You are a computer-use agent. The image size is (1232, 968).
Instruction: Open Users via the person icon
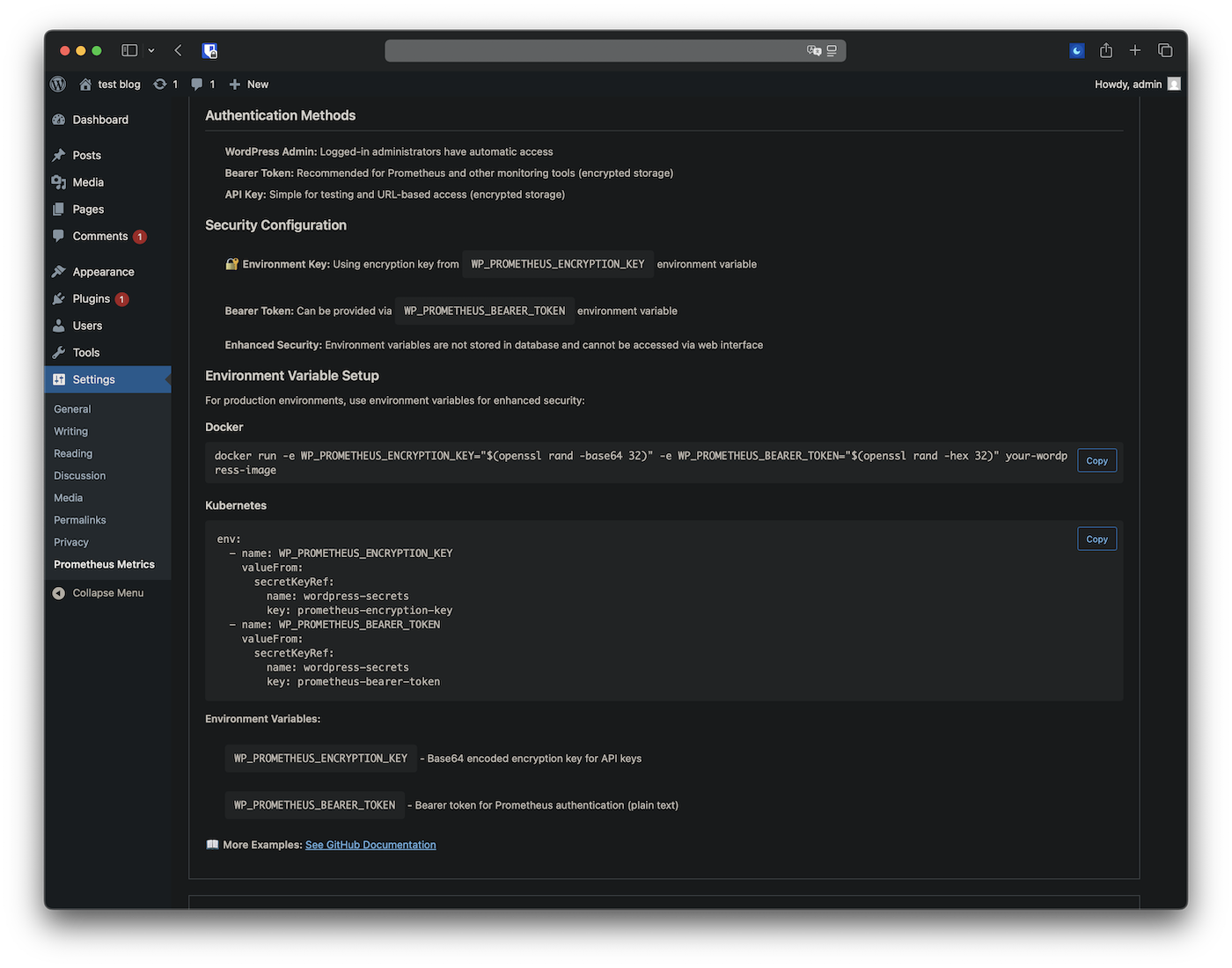(x=58, y=326)
